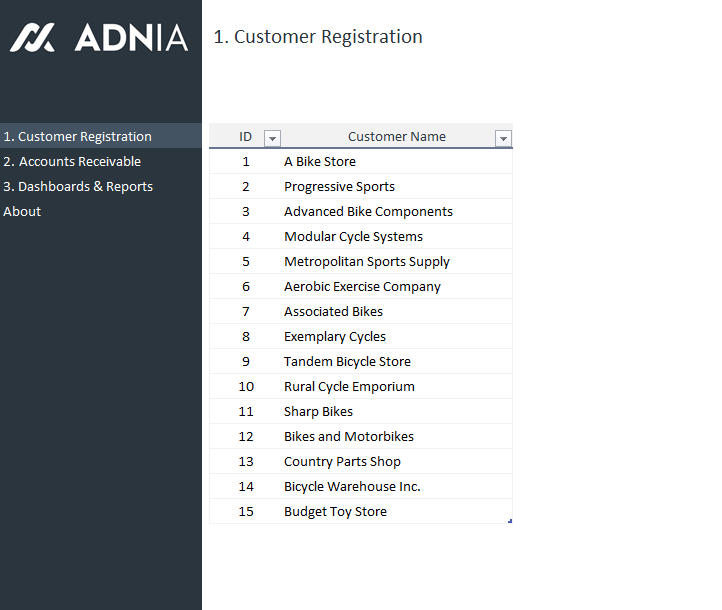
Task: Click the table resize handle corner
Action: coord(510,521)
